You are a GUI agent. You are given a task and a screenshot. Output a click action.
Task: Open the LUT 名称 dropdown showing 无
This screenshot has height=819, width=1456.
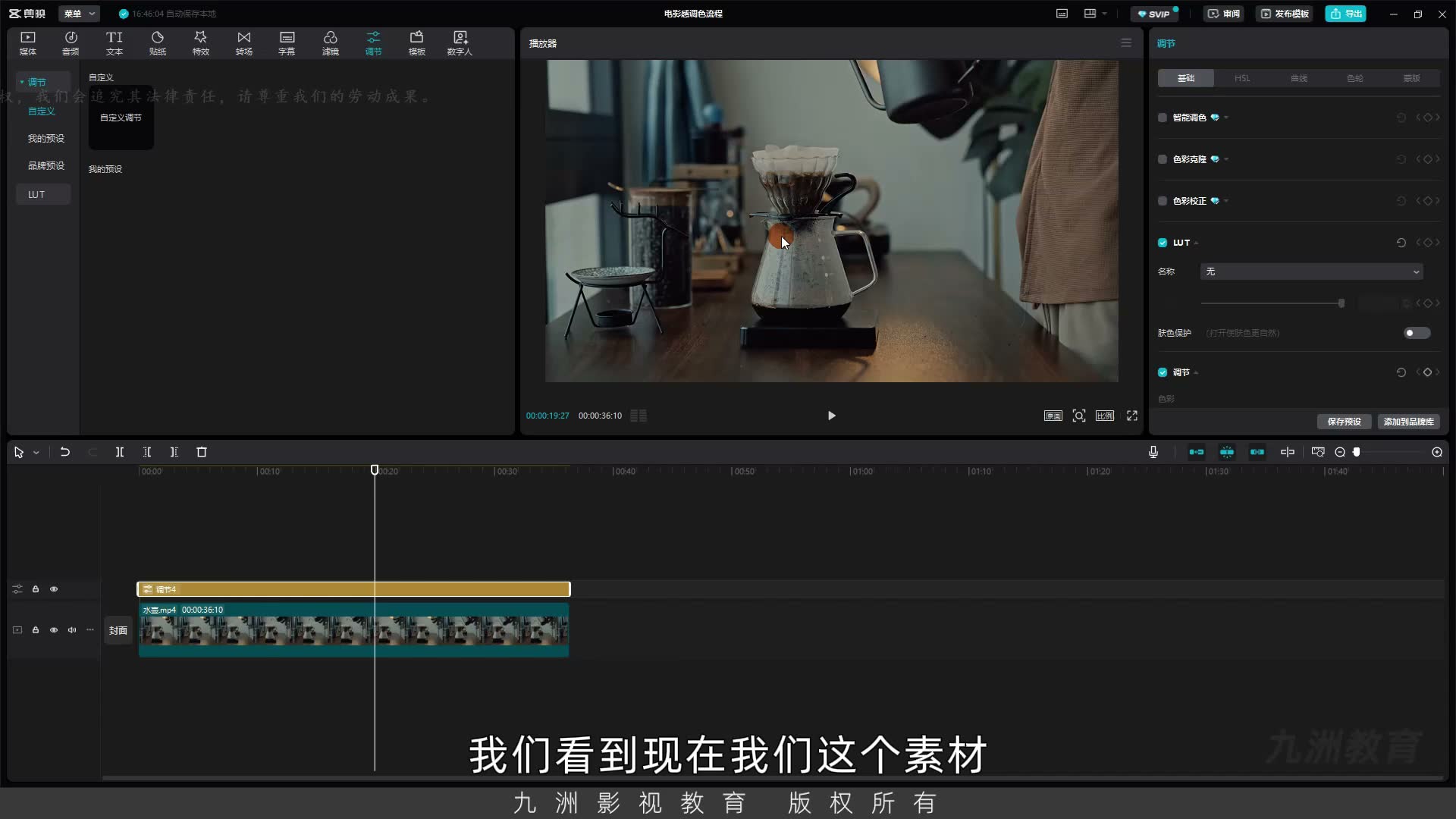coord(1311,271)
